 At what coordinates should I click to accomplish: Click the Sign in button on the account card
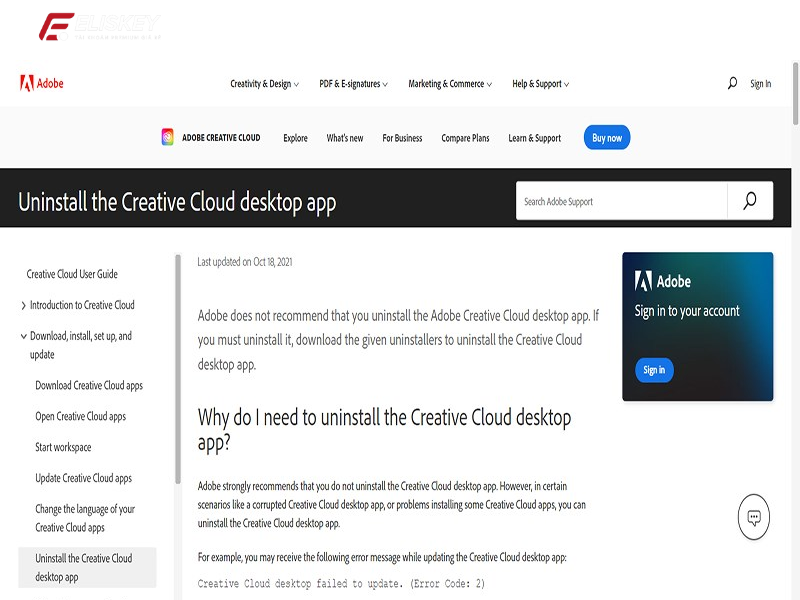[653, 370]
